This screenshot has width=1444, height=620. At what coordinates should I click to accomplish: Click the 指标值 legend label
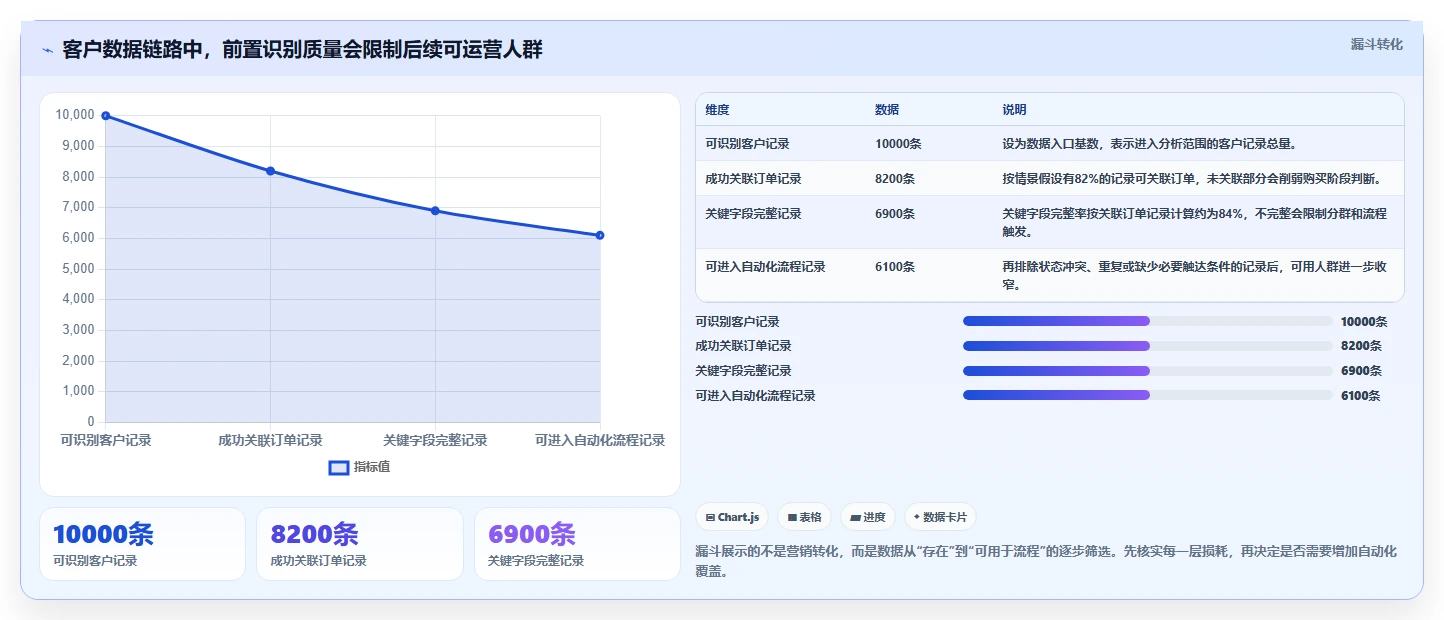point(371,467)
